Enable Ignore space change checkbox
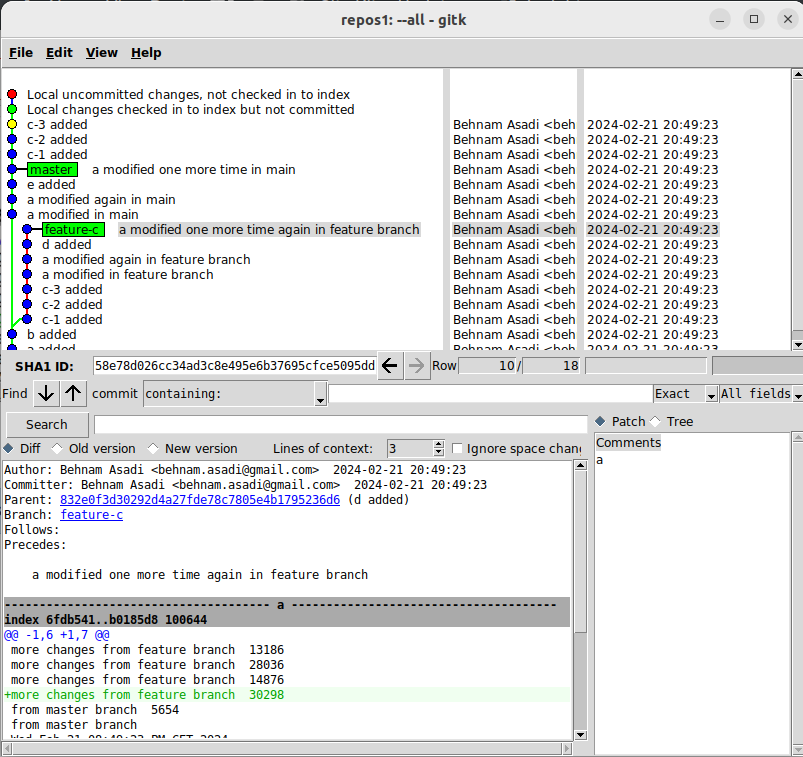The height and width of the screenshot is (757, 803). pyautogui.click(x=458, y=449)
